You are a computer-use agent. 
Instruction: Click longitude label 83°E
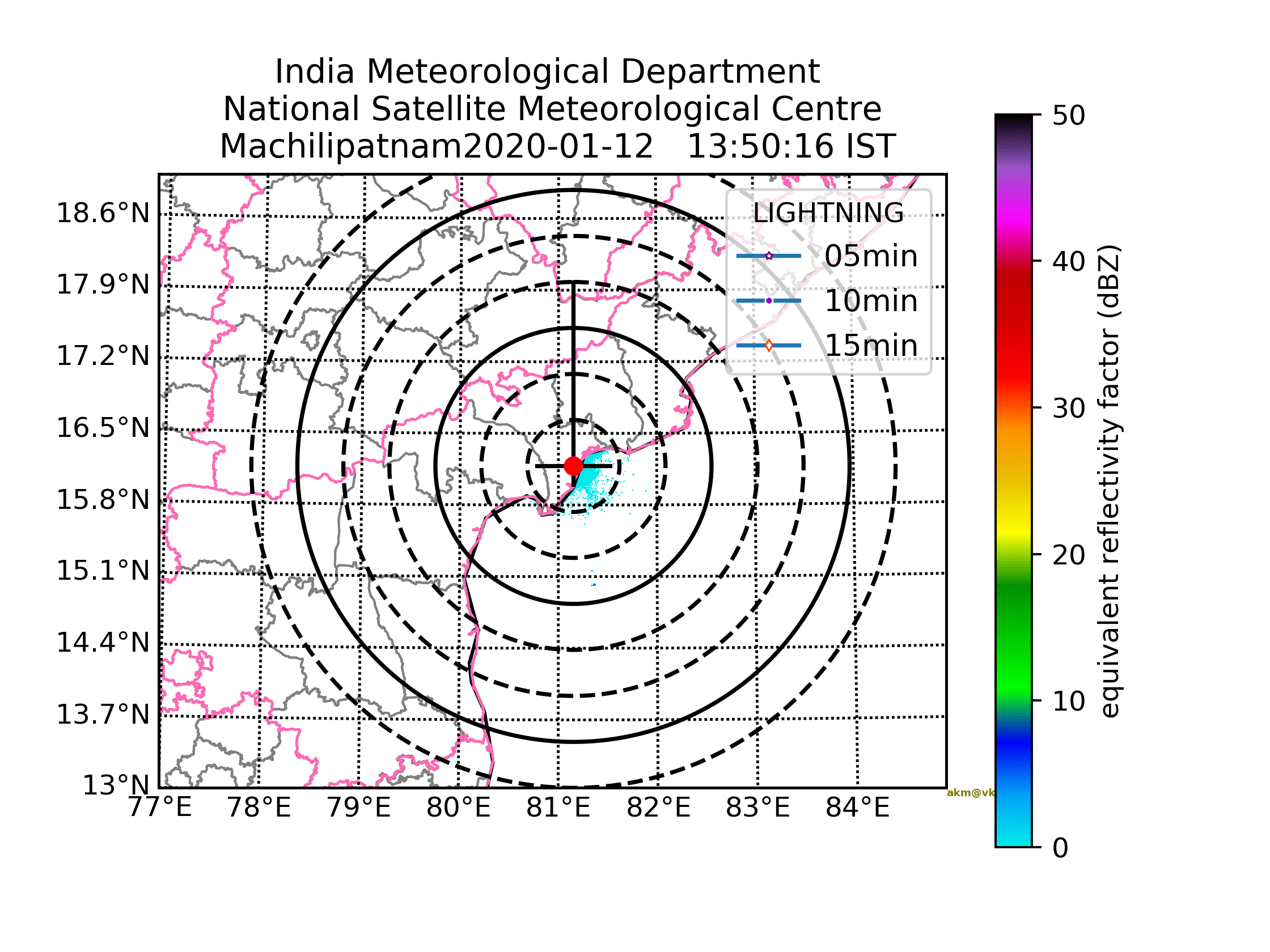pos(758,808)
